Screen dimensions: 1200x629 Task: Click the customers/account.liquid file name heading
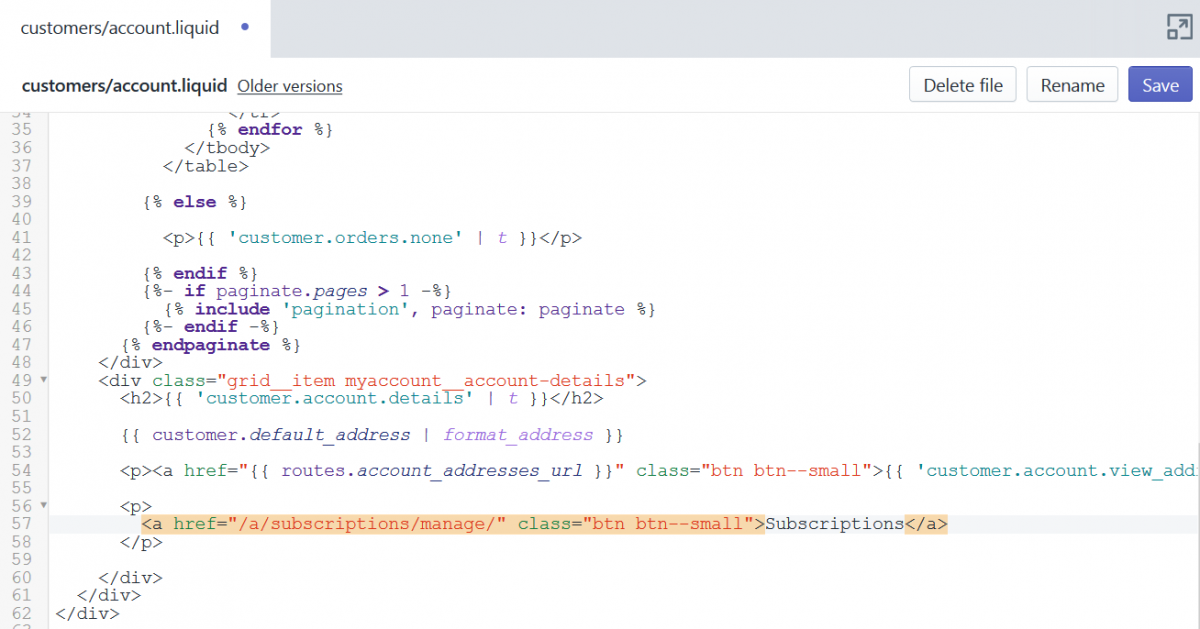pos(124,86)
